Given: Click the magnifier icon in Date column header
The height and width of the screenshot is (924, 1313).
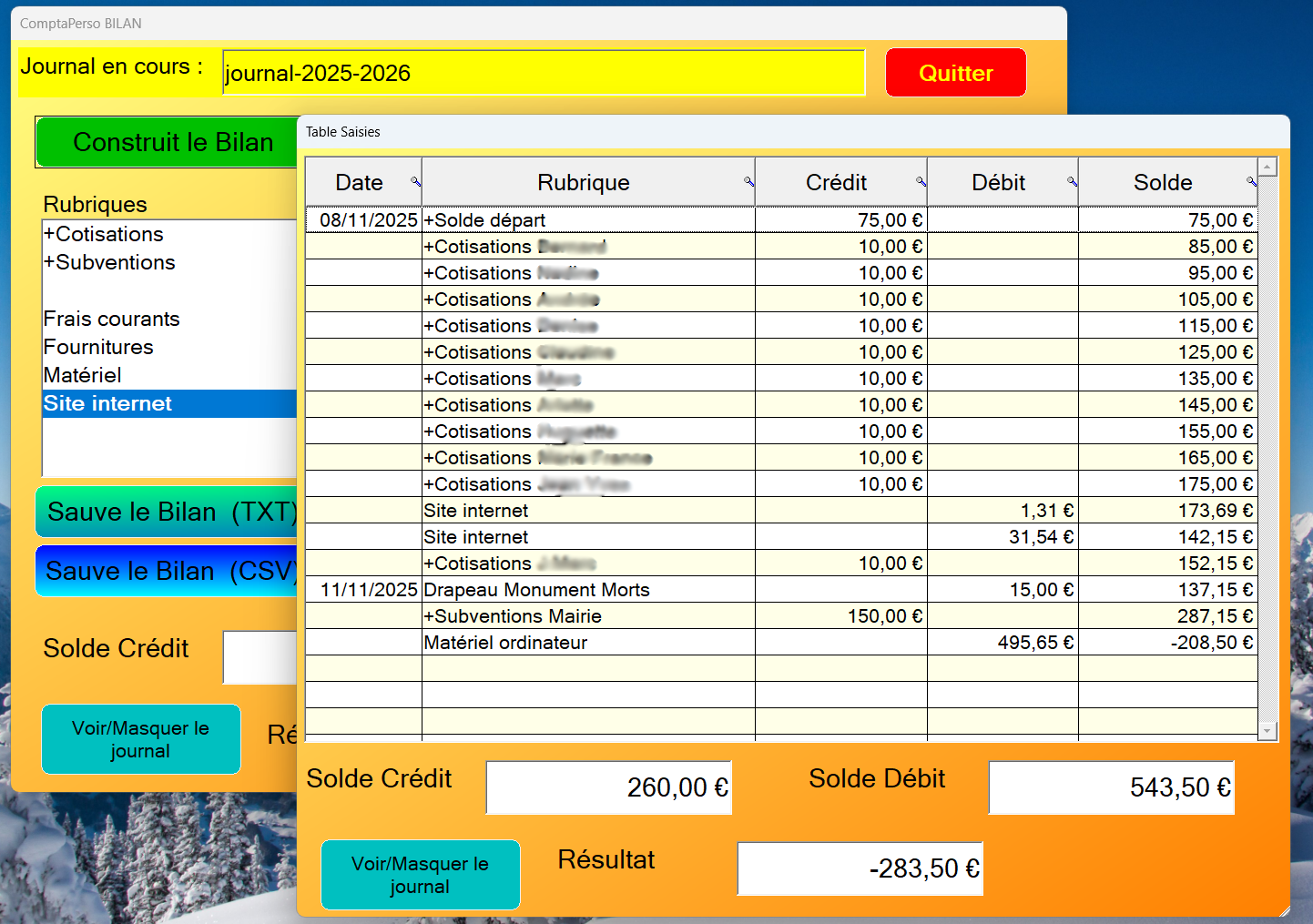Looking at the screenshot, I should pyautogui.click(x=415, y=182).
